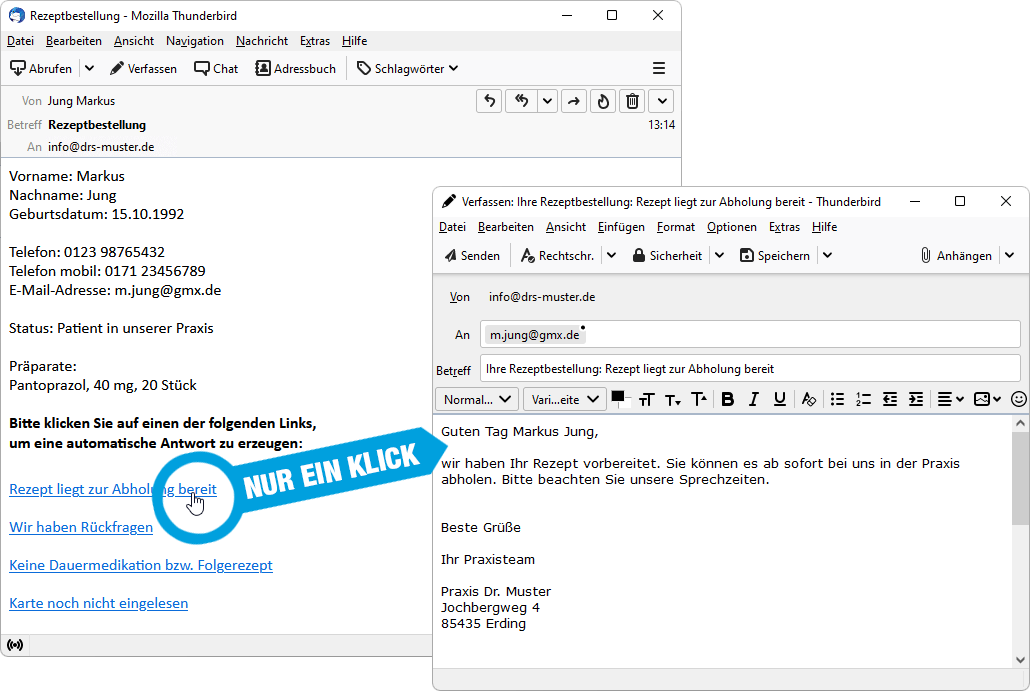Insert emoji with the smiley icon

pos(1018,399)
